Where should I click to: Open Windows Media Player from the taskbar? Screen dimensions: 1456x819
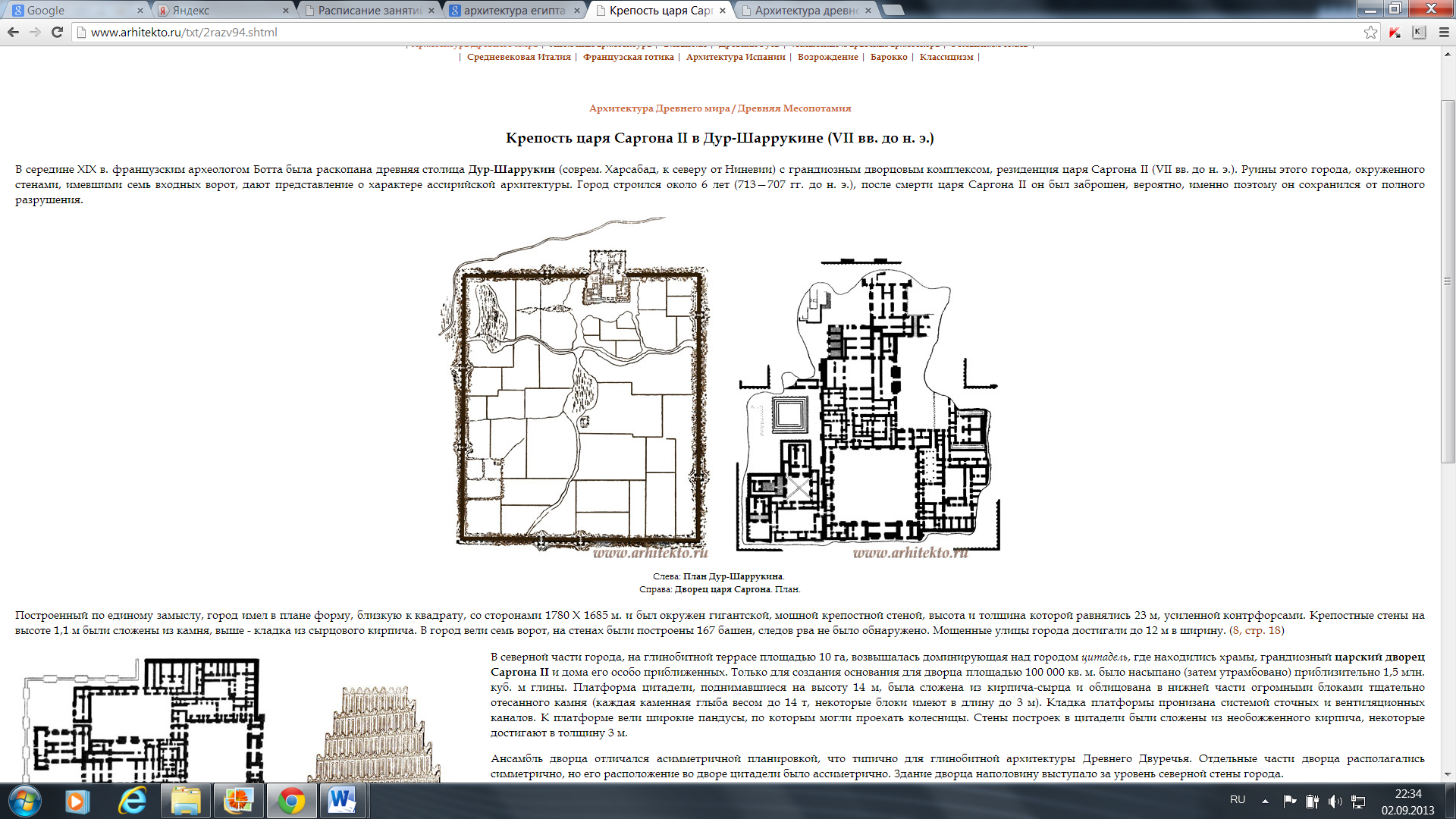77,801
